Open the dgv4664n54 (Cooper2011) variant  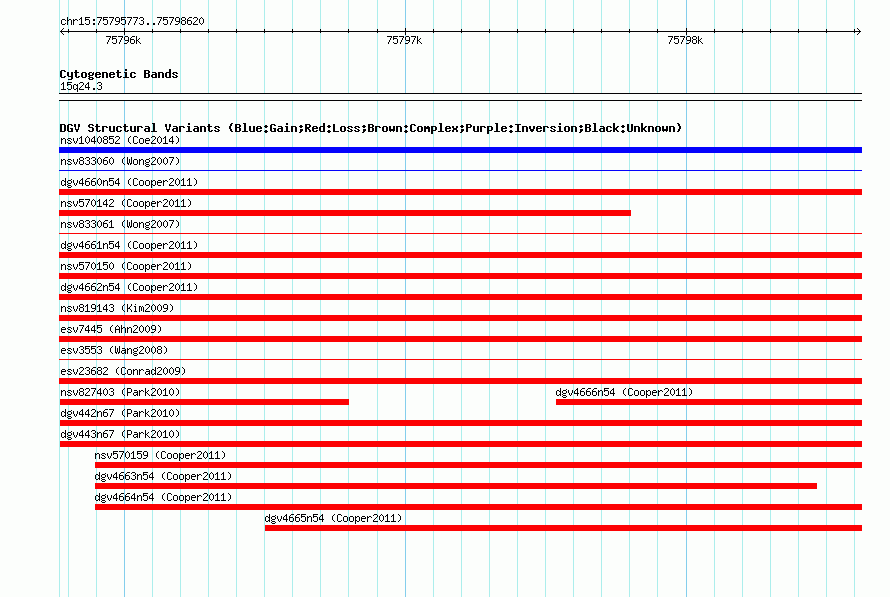(163, 497)
